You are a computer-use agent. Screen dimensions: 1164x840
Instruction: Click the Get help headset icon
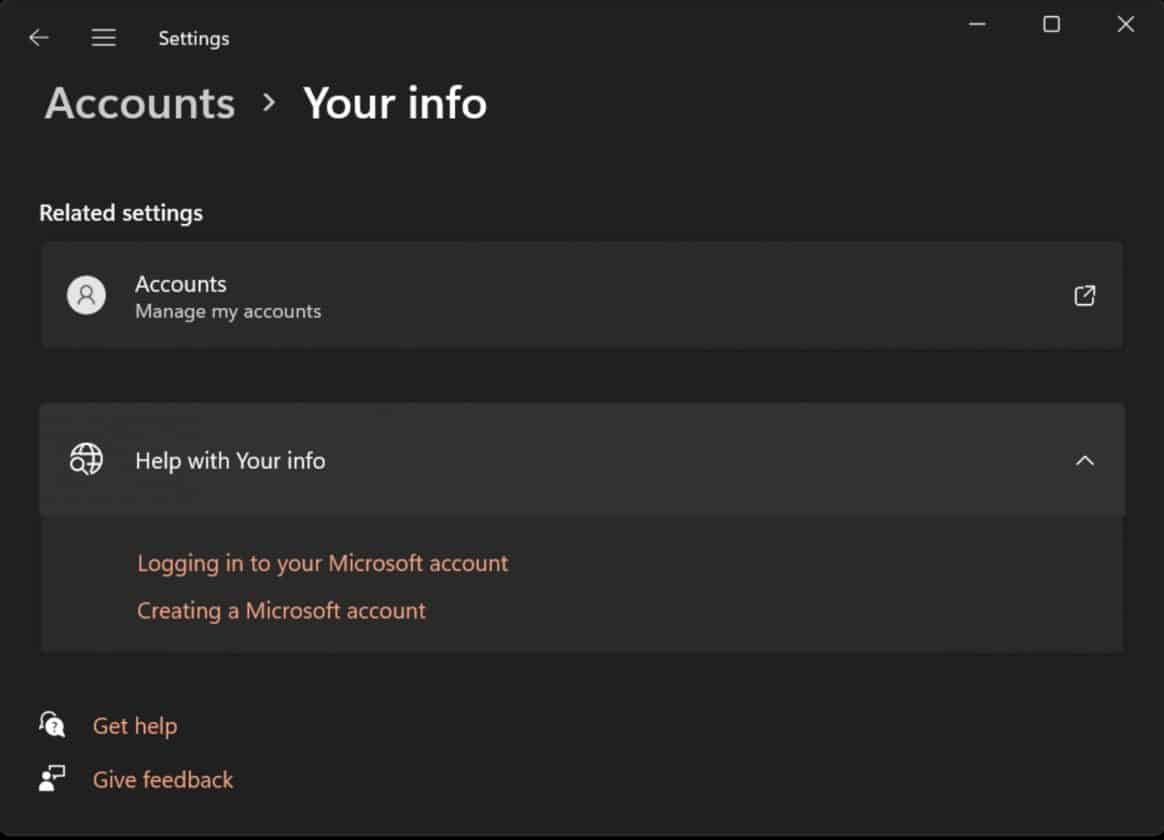click(x=52, y=725)
